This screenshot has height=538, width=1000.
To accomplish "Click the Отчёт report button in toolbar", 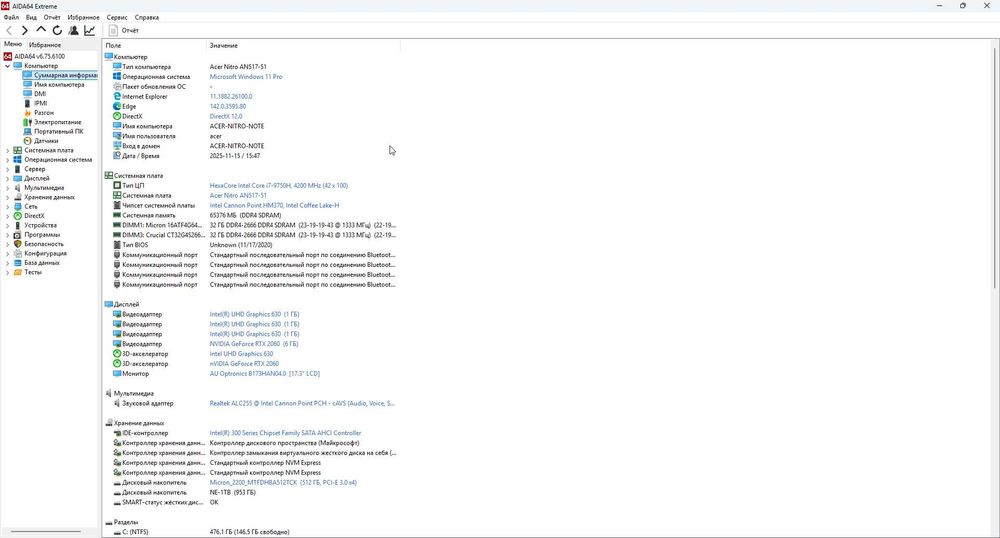I will tap(124, 31).
